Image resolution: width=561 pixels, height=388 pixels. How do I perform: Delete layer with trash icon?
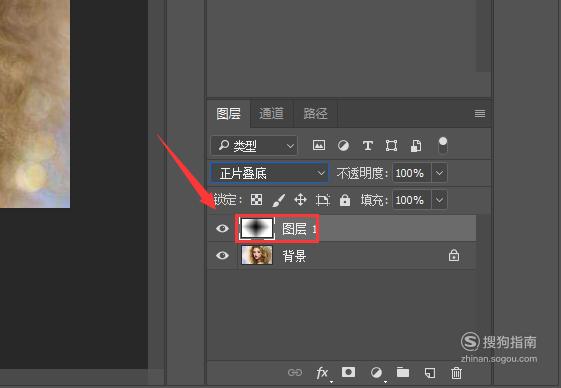[x=456, y=373]
